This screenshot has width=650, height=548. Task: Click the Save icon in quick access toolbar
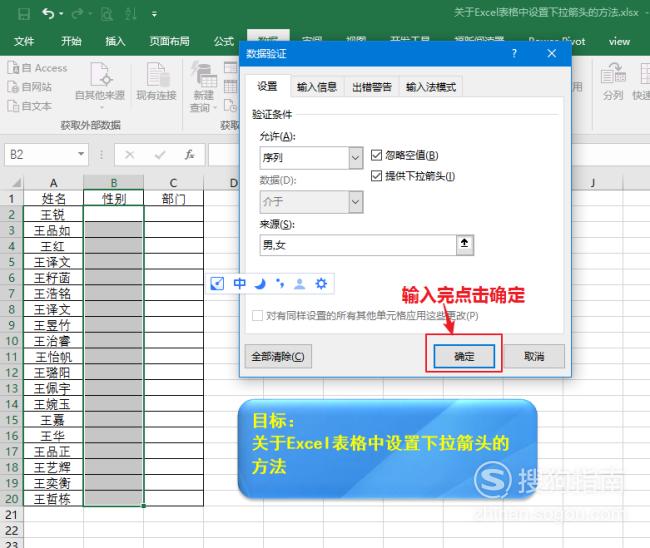click(x=24, y=14)
